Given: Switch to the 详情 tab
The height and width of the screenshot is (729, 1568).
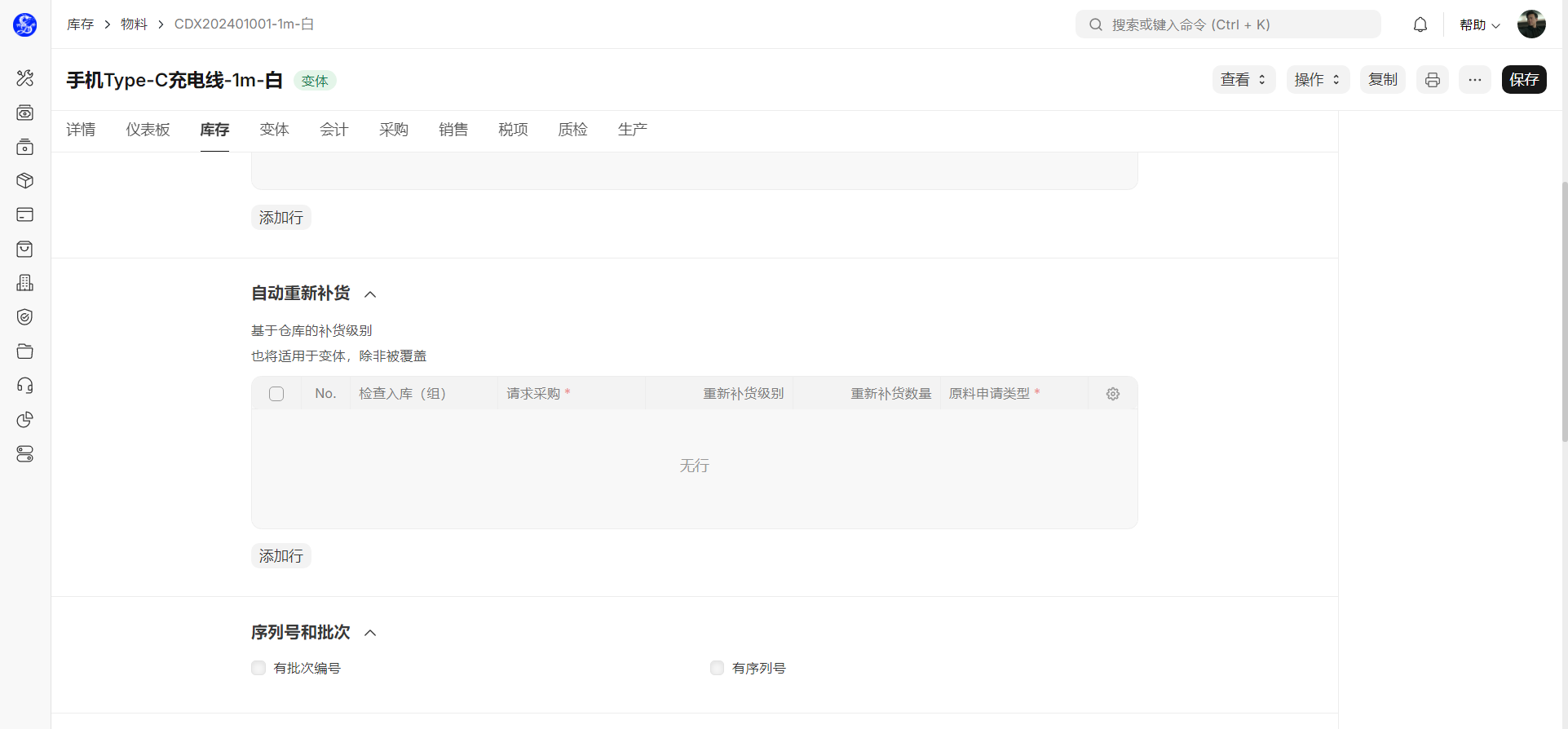Looking at the screenshot, I should (x=81, y=130).
